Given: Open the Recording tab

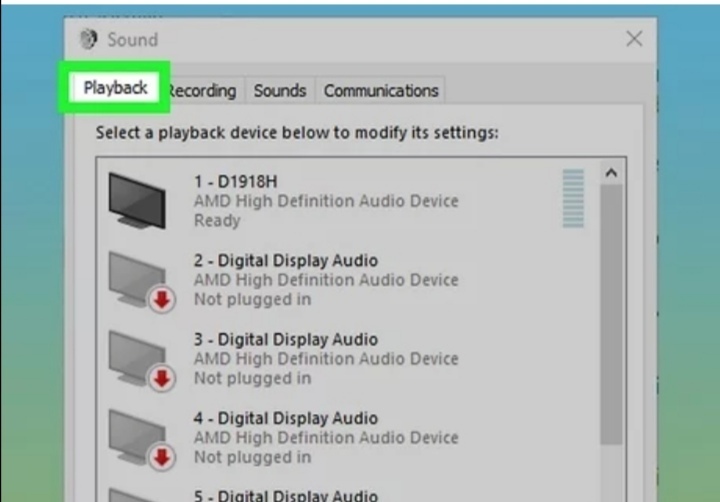Looking at the screenshot, I should coord(202,90).
